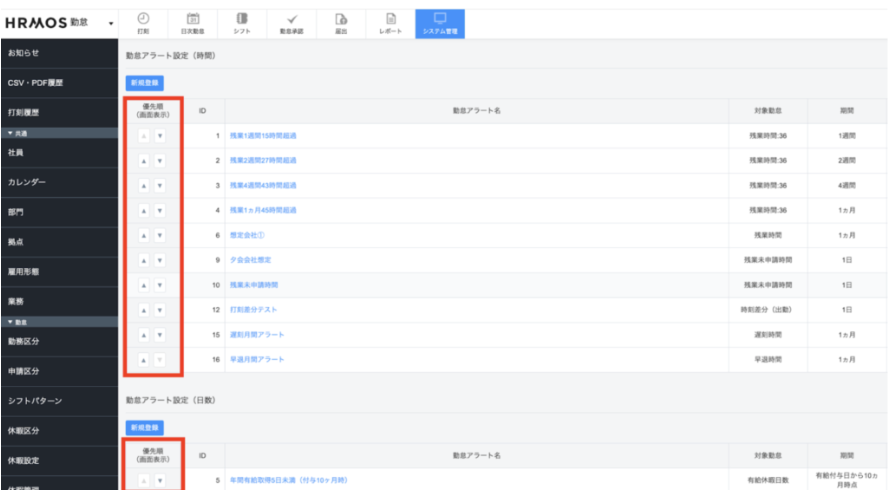Go to 拠点 in the sidebar

point(59,242)
